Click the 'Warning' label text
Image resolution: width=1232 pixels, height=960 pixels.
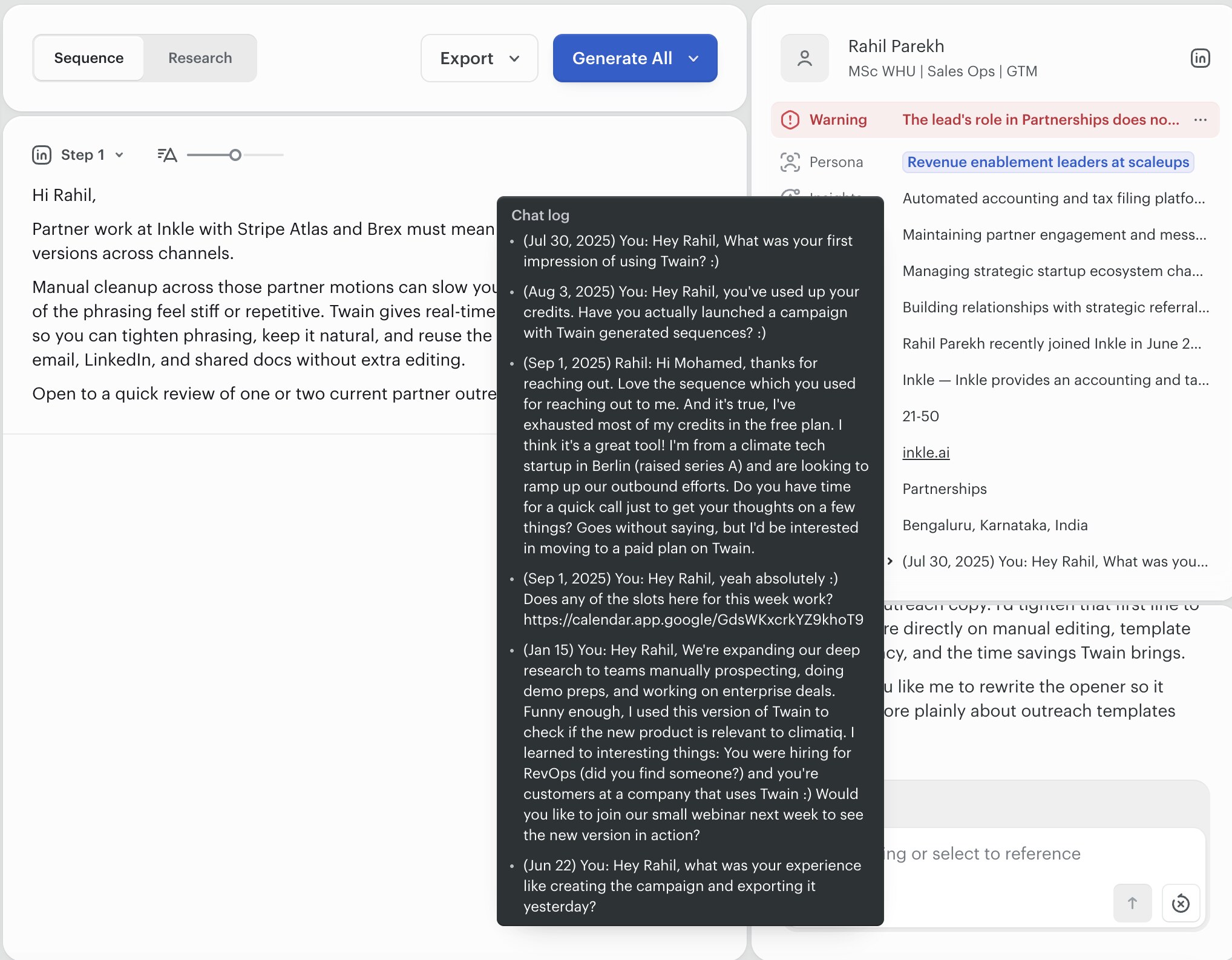click(838, 120)
